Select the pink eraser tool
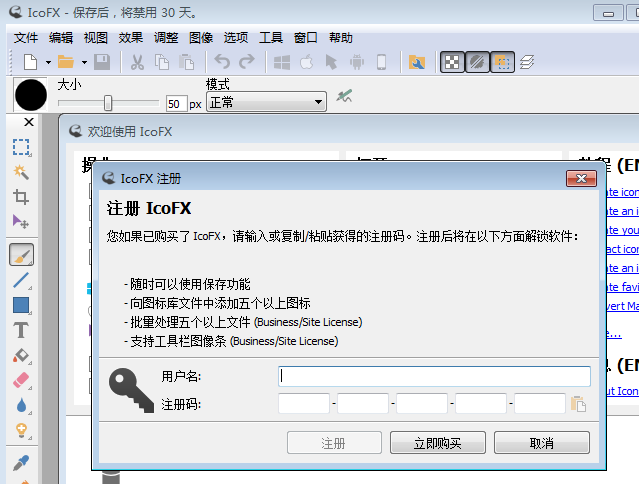Image resolution: width=639 pixels, height=484 pixels. tap(21, 380)
